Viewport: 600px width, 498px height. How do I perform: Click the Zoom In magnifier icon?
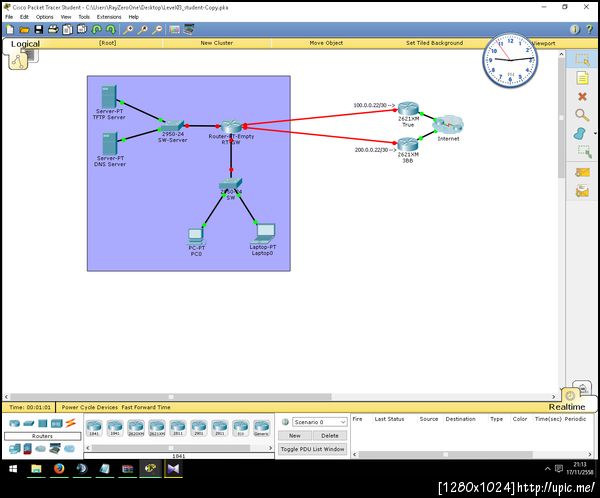tap(128, 29)
